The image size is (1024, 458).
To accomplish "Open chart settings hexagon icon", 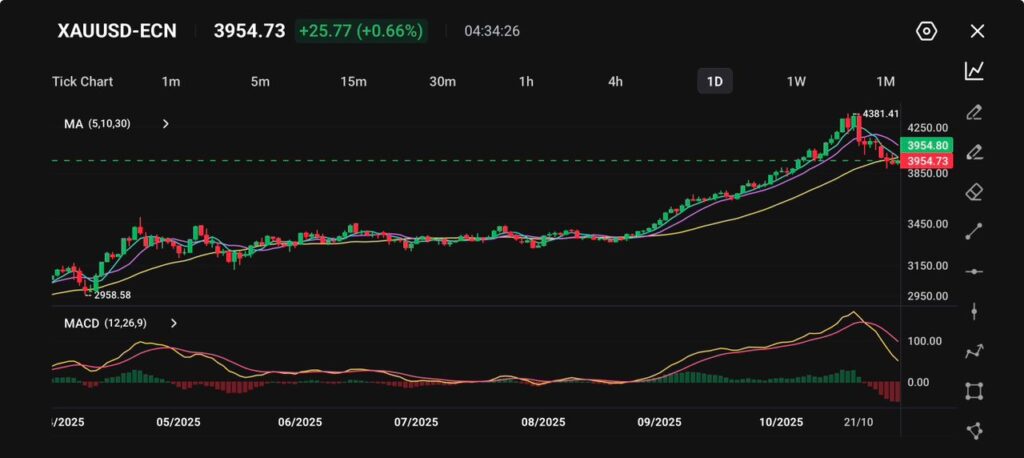I will pos(926,31).
